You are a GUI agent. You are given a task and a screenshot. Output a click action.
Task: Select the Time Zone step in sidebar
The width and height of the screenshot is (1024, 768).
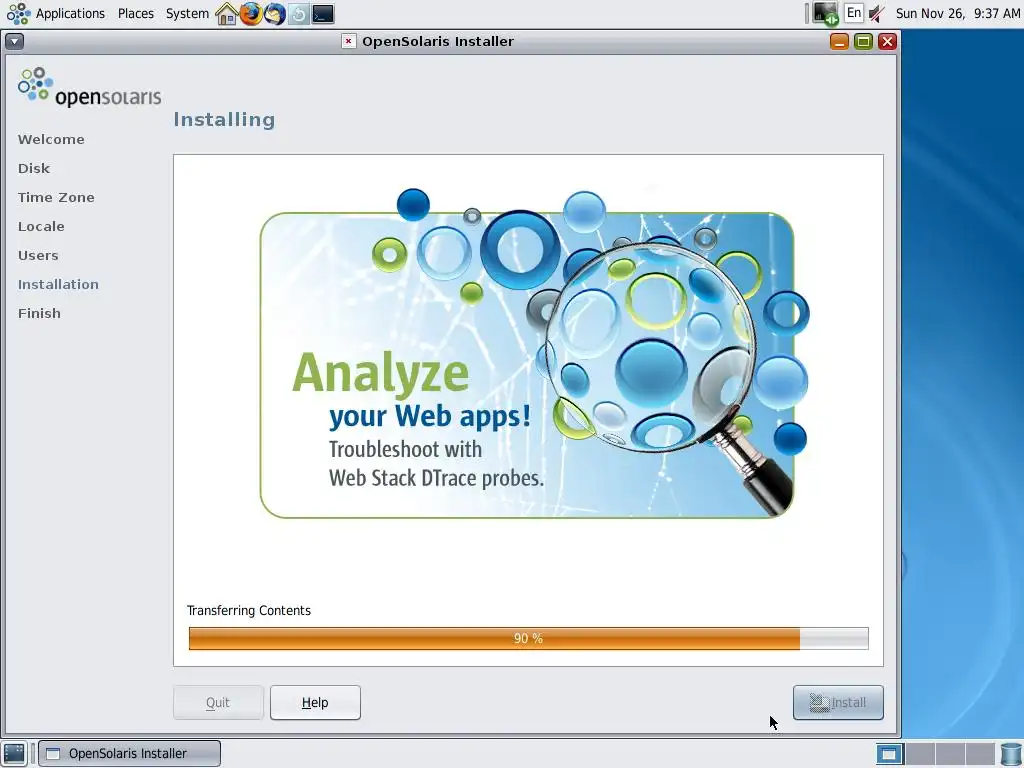(x=56, y=197)
